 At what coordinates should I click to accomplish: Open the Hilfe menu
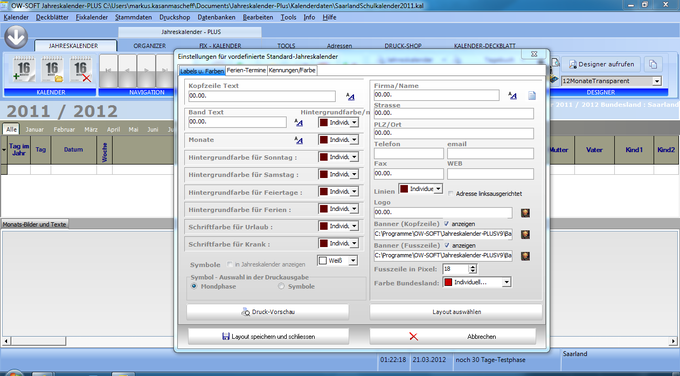pyautogui.click(x=329, y=17)
